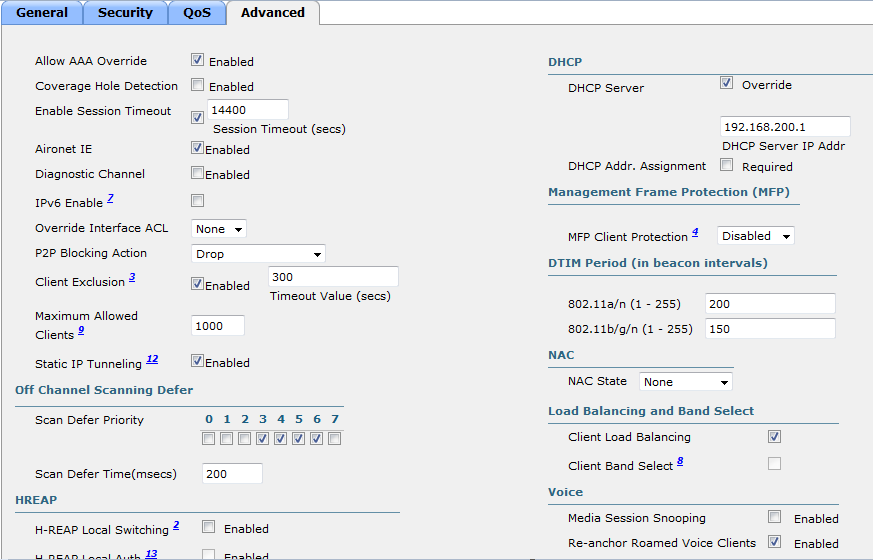This screenshot has width=873, height=560.
Task: Click footnote 12 link for Static IP Tunneling
Action: (152, 359)
